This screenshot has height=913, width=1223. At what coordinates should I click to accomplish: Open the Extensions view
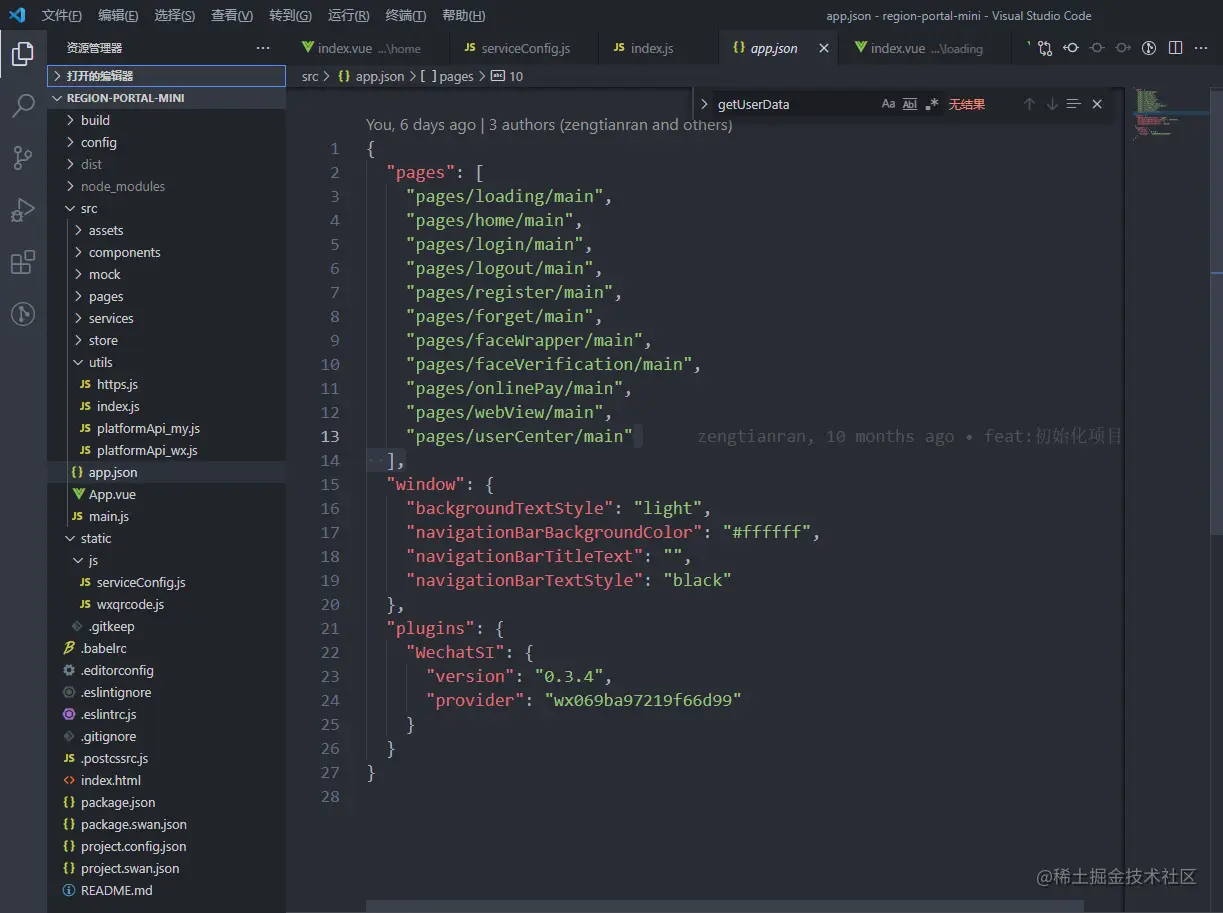click(22, 263)
